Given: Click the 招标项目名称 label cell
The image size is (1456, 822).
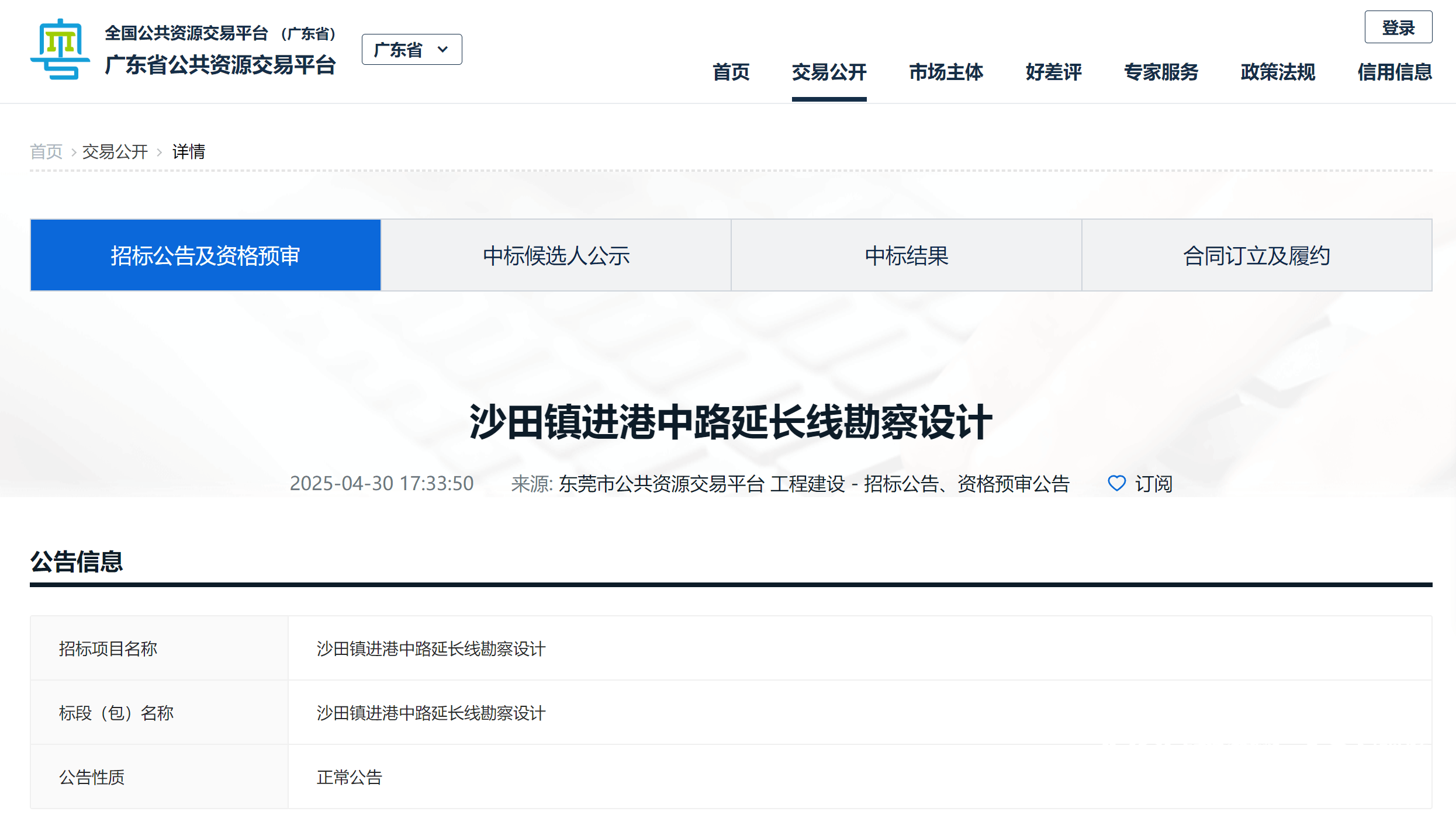Looking at the screenshot, I should pos(159,648).
